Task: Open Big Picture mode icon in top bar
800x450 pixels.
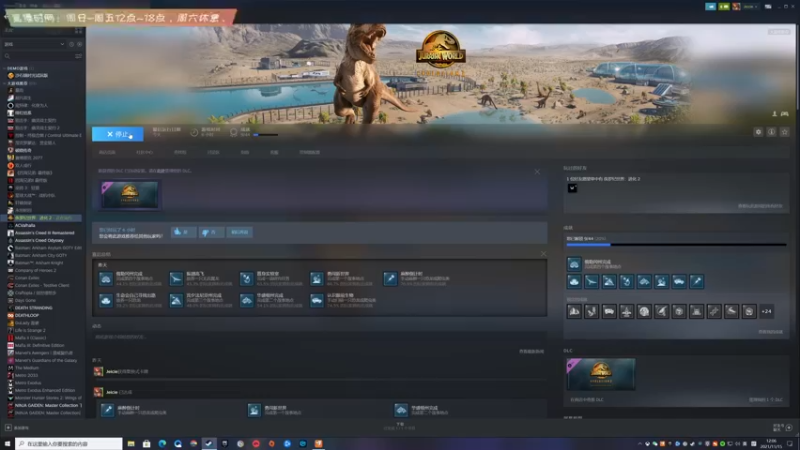Action: pyautogui.click(x=768, y=7)
